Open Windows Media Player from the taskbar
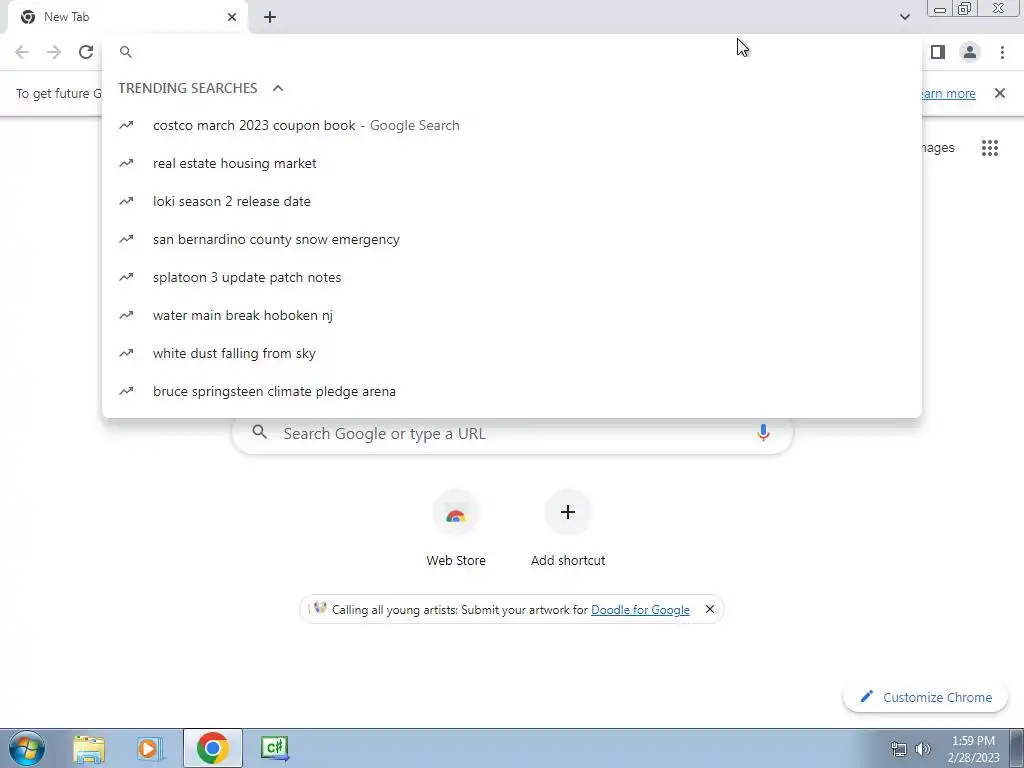Image resolution: width=1024 pixels, height=768 pixels. (x=150, y=748)
